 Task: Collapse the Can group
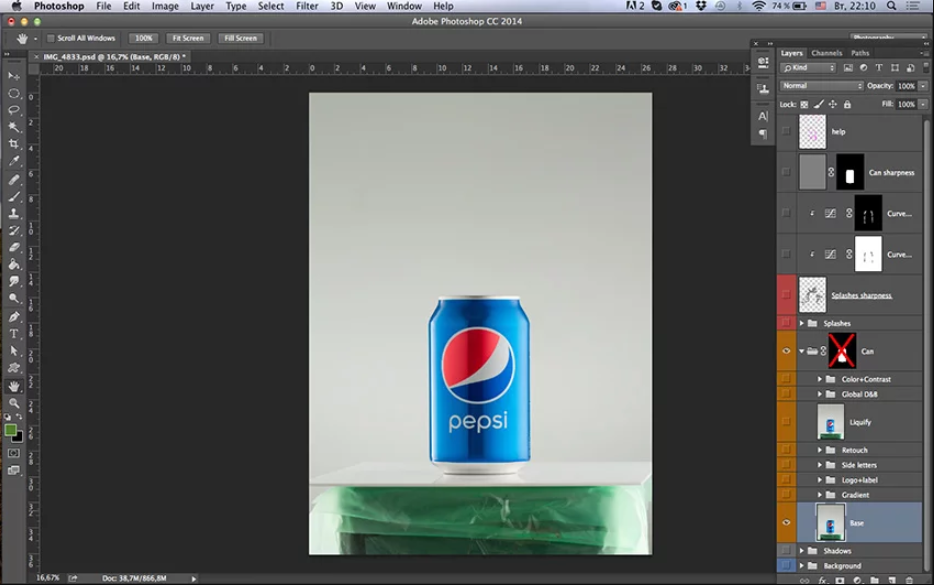coord(802,351)
